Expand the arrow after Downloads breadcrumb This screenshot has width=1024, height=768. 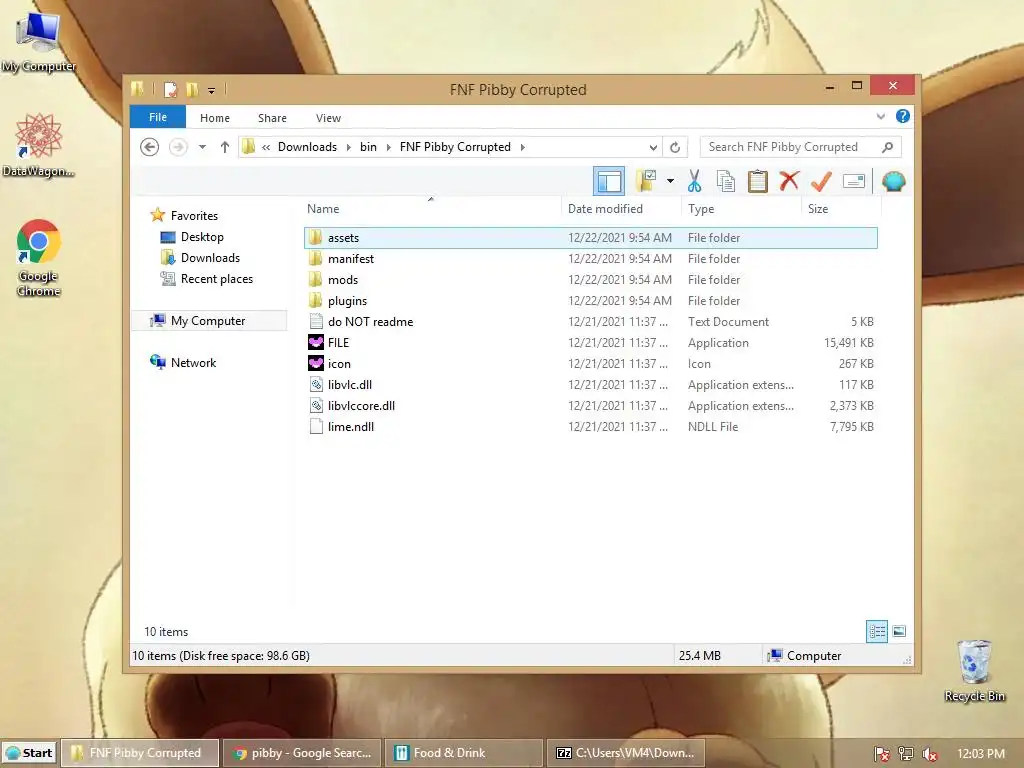(x=348, y=147)
